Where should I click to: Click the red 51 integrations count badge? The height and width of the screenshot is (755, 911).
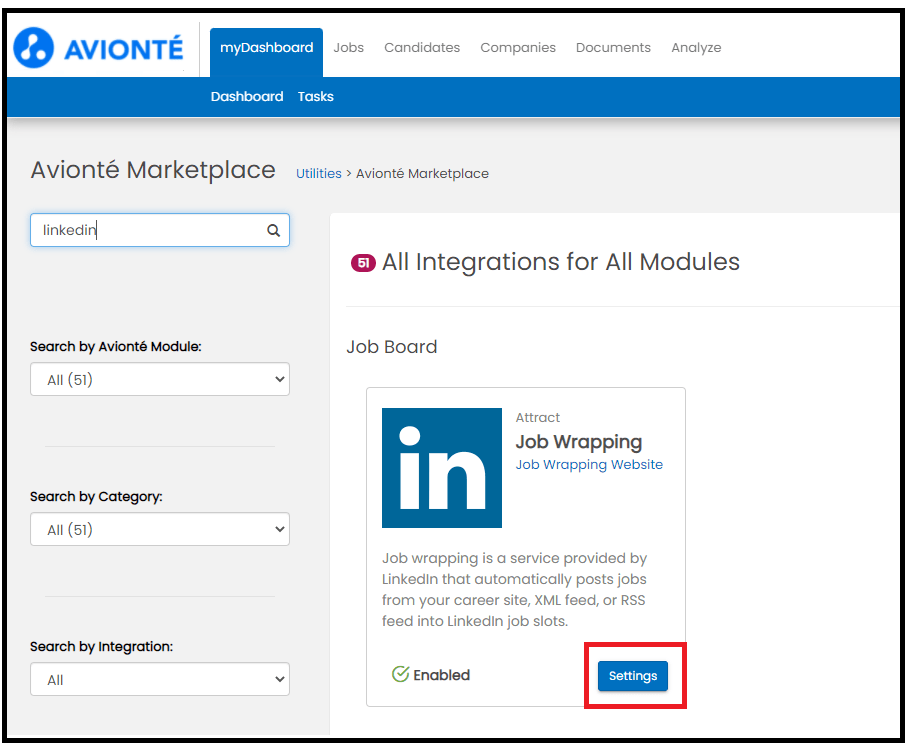362,262
